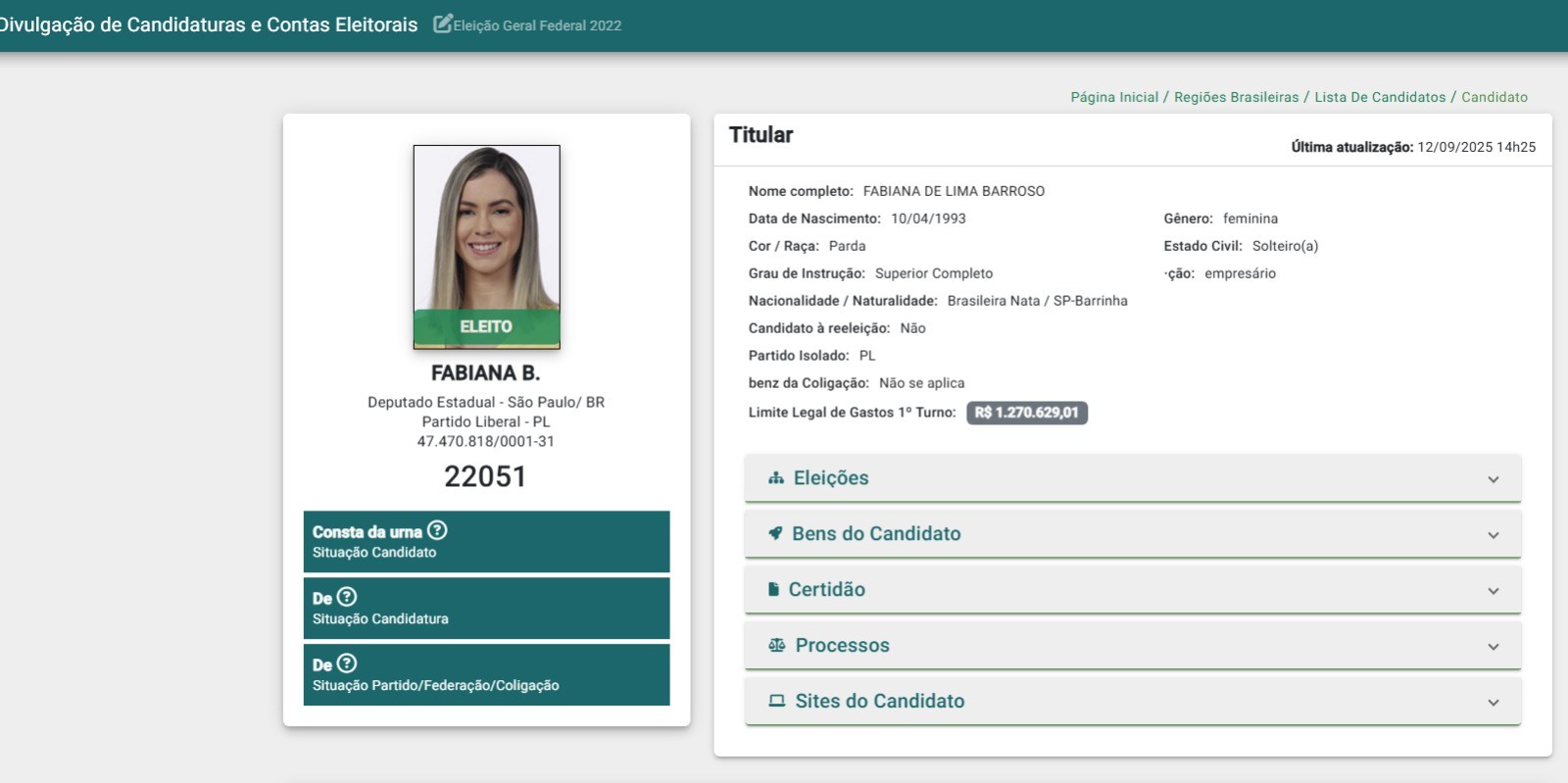Click the value Não se aplica
Image resolution: width=1568 pixels, height=783 pixels.
point(921,383)
